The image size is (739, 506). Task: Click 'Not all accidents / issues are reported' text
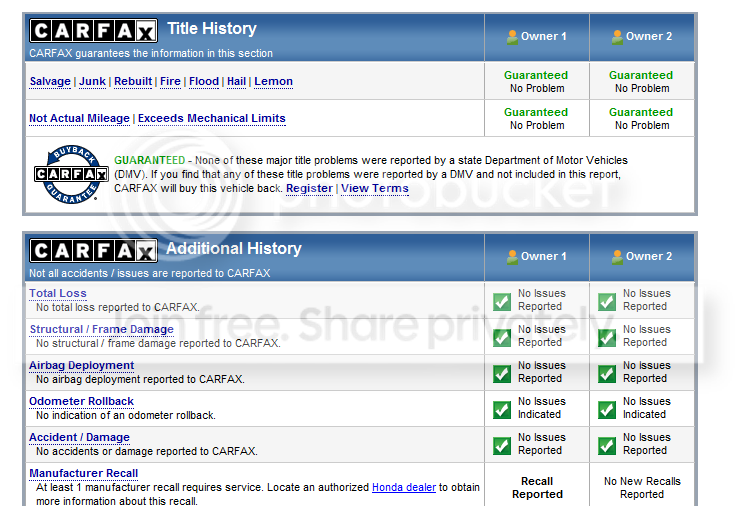click(150, 273)
